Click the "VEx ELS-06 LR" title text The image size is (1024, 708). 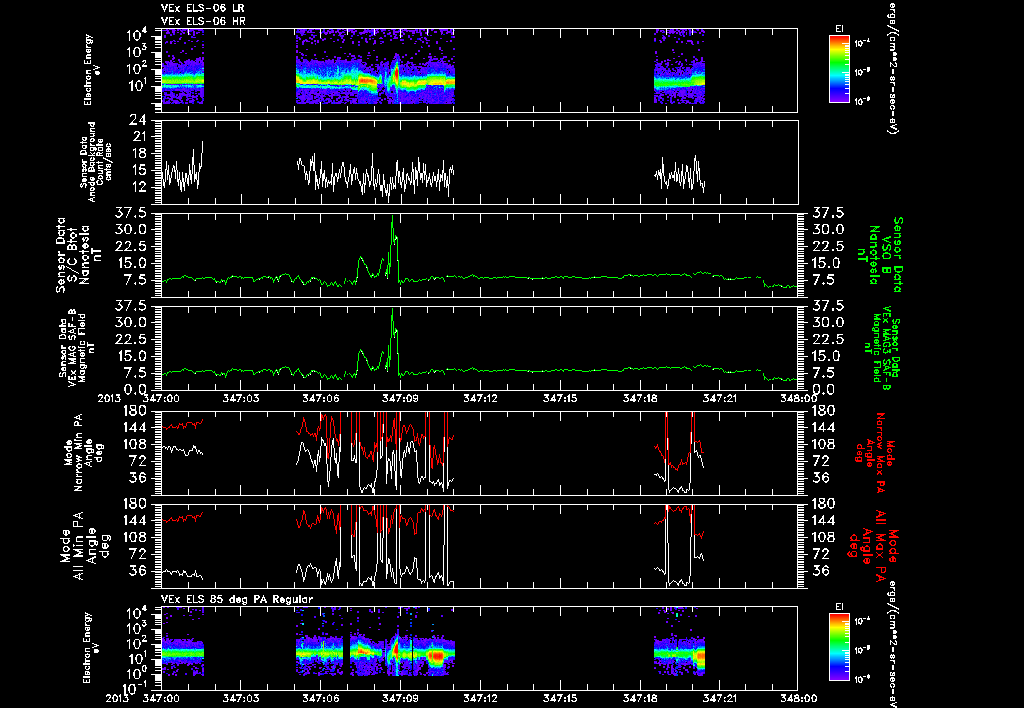(203, 8)
